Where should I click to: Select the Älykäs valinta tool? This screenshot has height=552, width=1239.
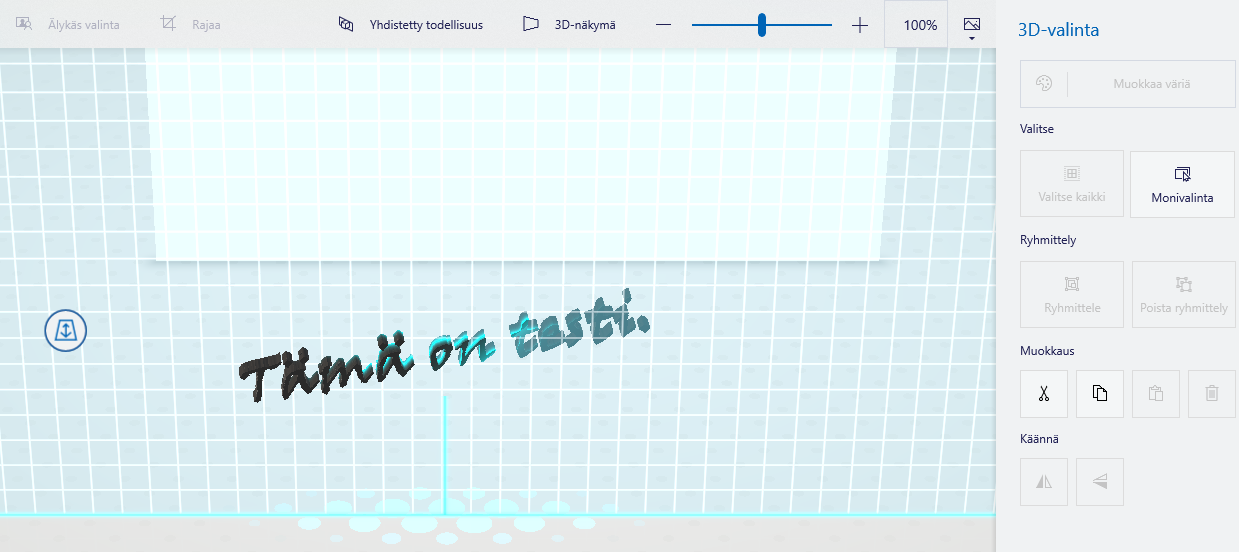(x=68, y=25)
